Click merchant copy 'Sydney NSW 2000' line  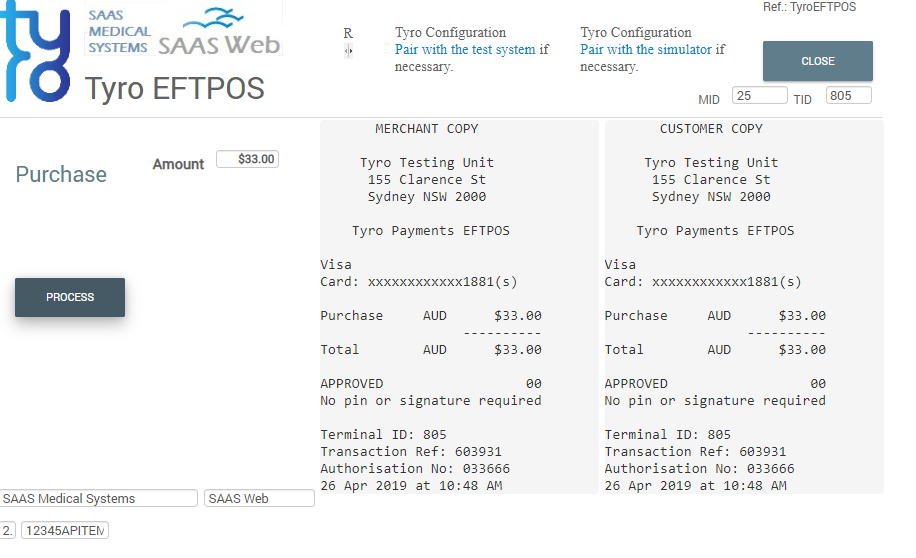click(x=427, y=196)
